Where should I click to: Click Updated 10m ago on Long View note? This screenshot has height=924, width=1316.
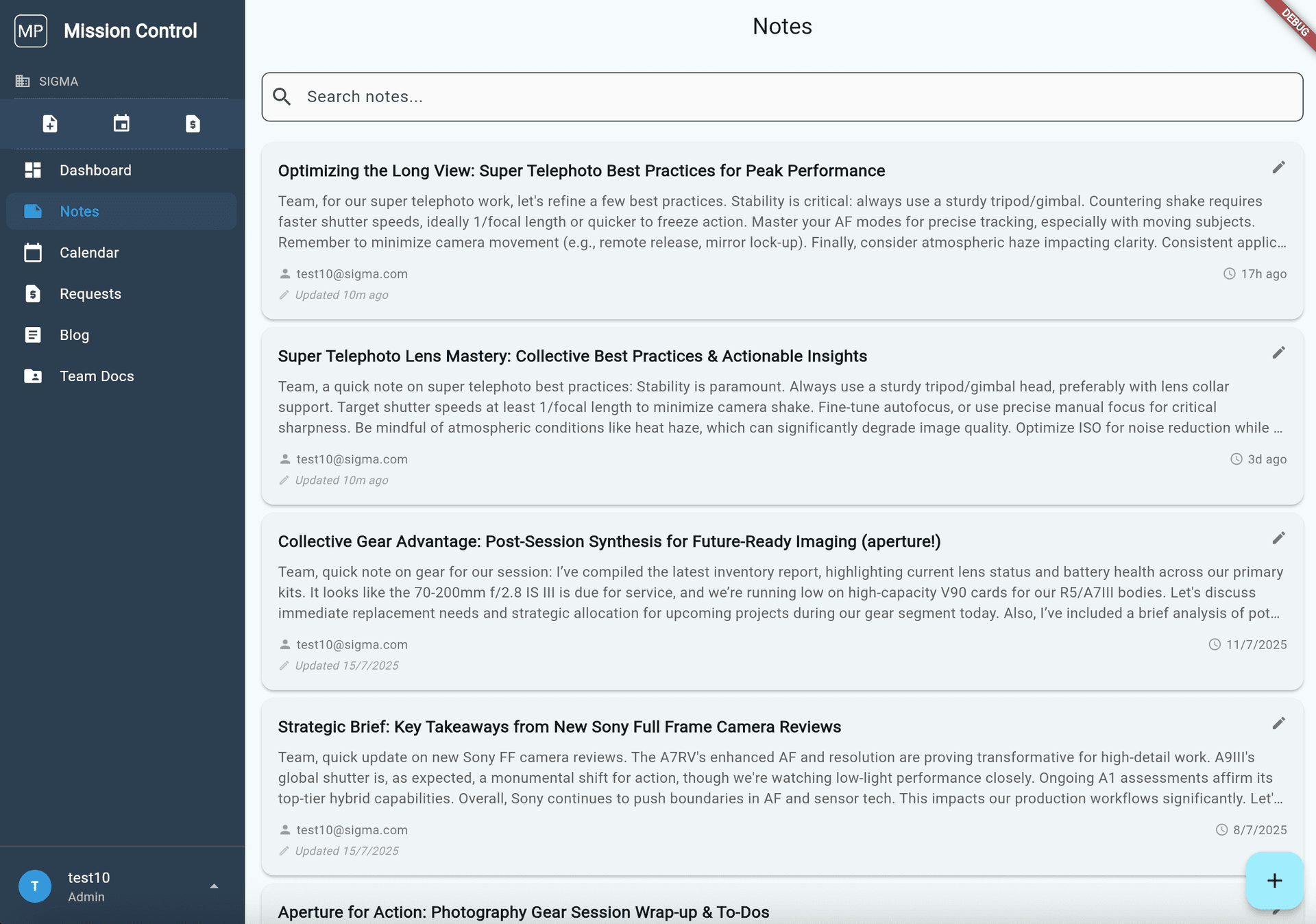(x=341, y=295)
